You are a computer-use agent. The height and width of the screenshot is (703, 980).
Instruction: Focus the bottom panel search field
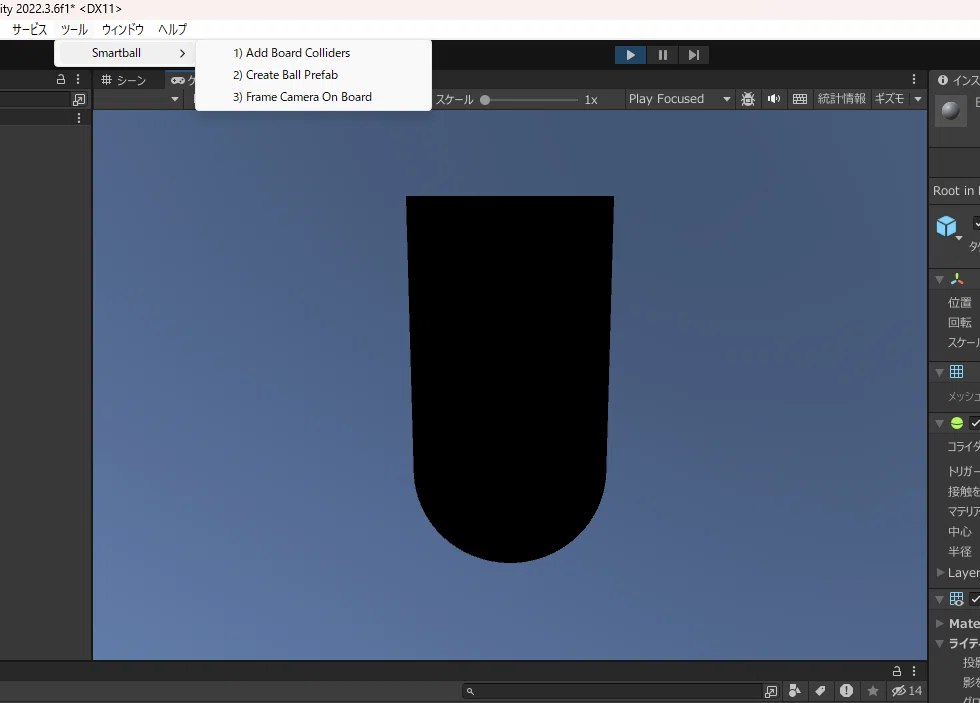[612, 691]
